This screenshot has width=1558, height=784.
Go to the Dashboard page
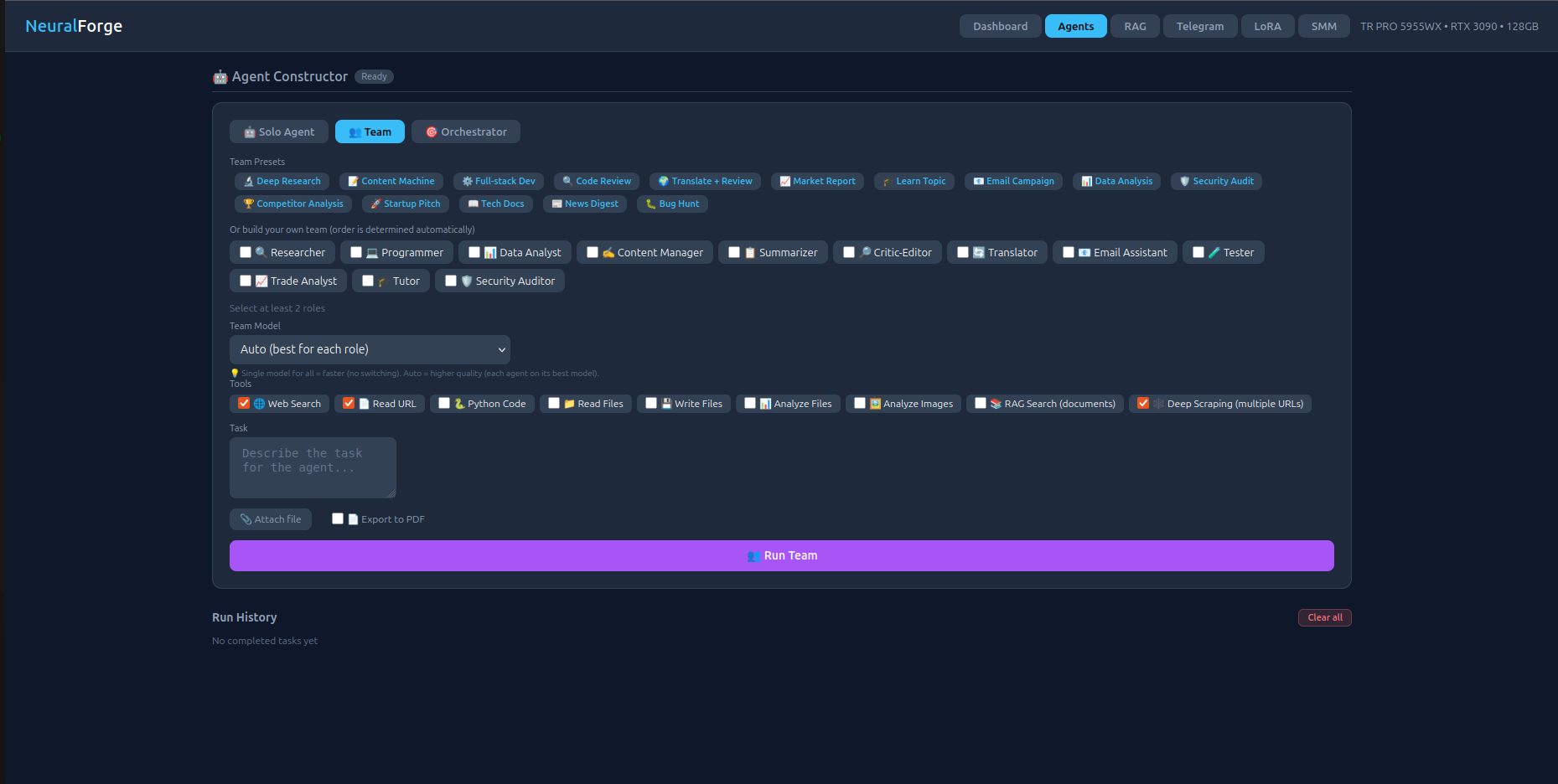(1000, 26)
